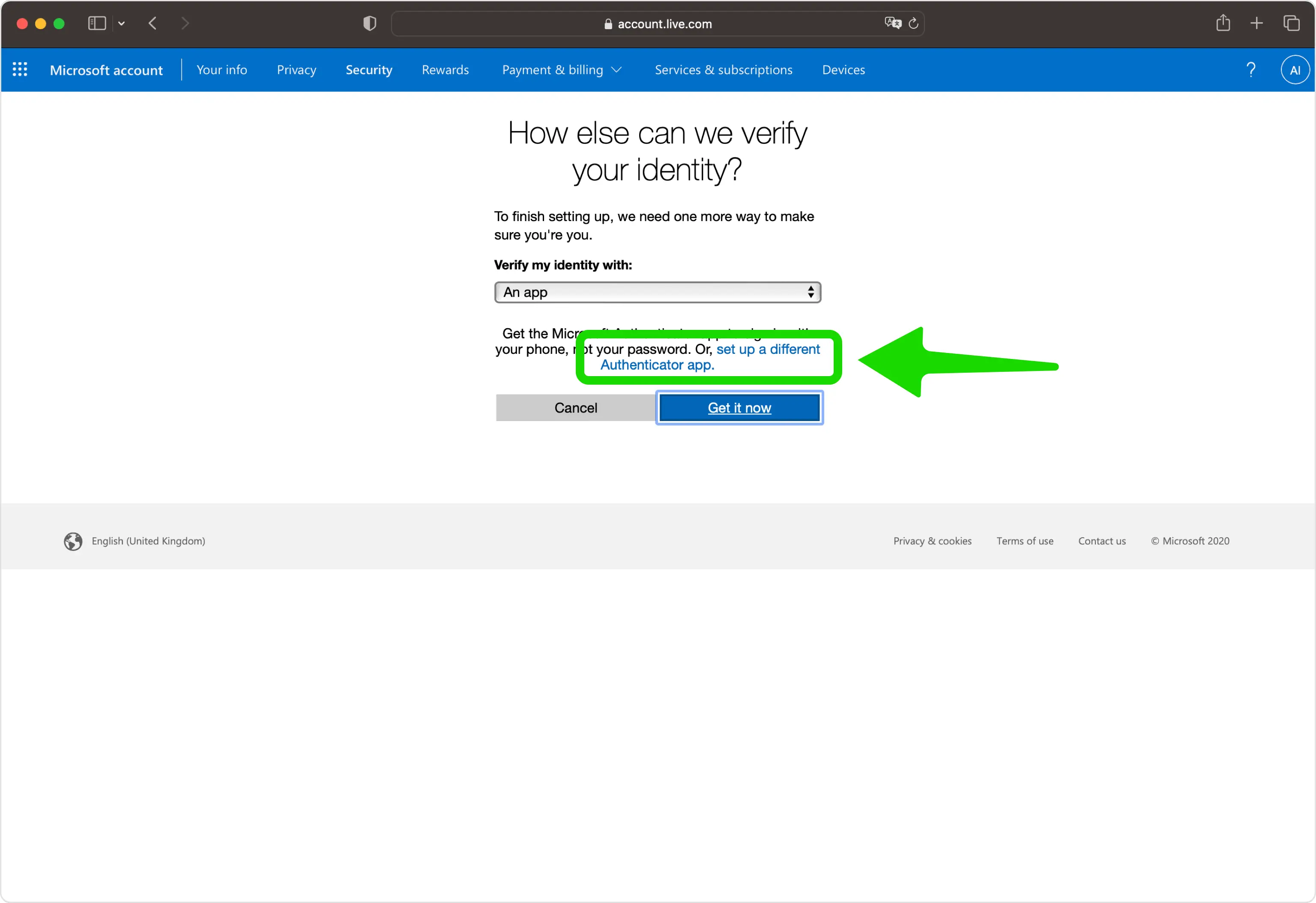Click the help question mark icon

(1249, 69)
